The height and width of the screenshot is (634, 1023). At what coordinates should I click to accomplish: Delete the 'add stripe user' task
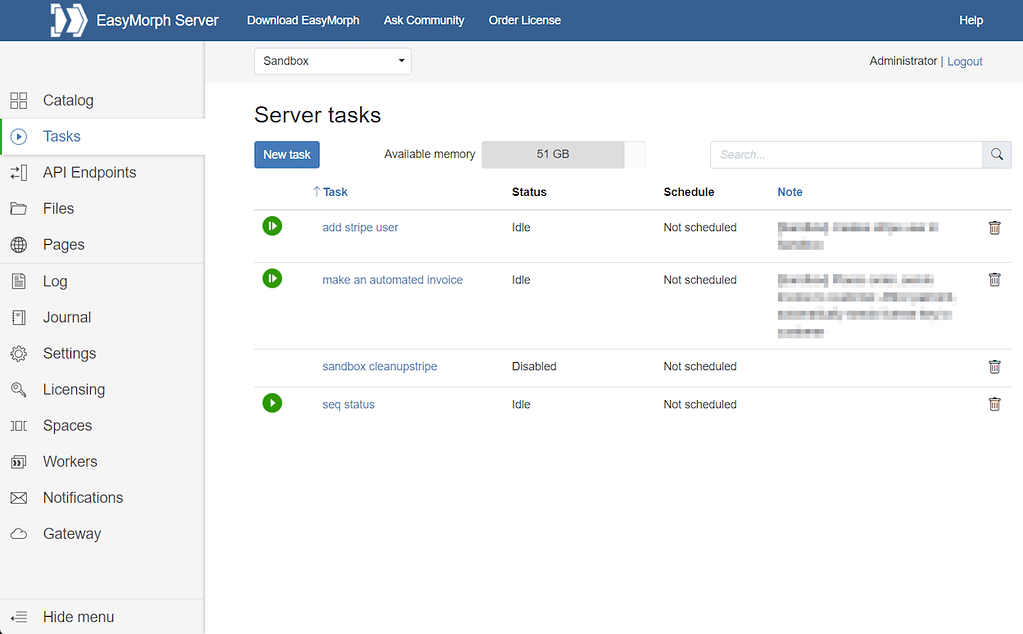(994, 228)
